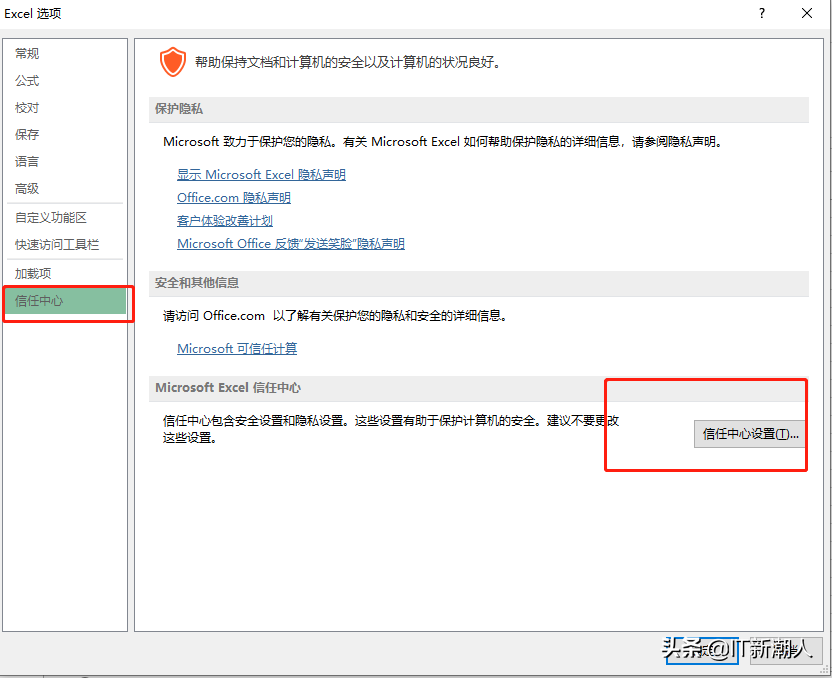This screenshot has width=832, height=678.
Task: Select 信任中心 in the sidebar
Action: 65,301
